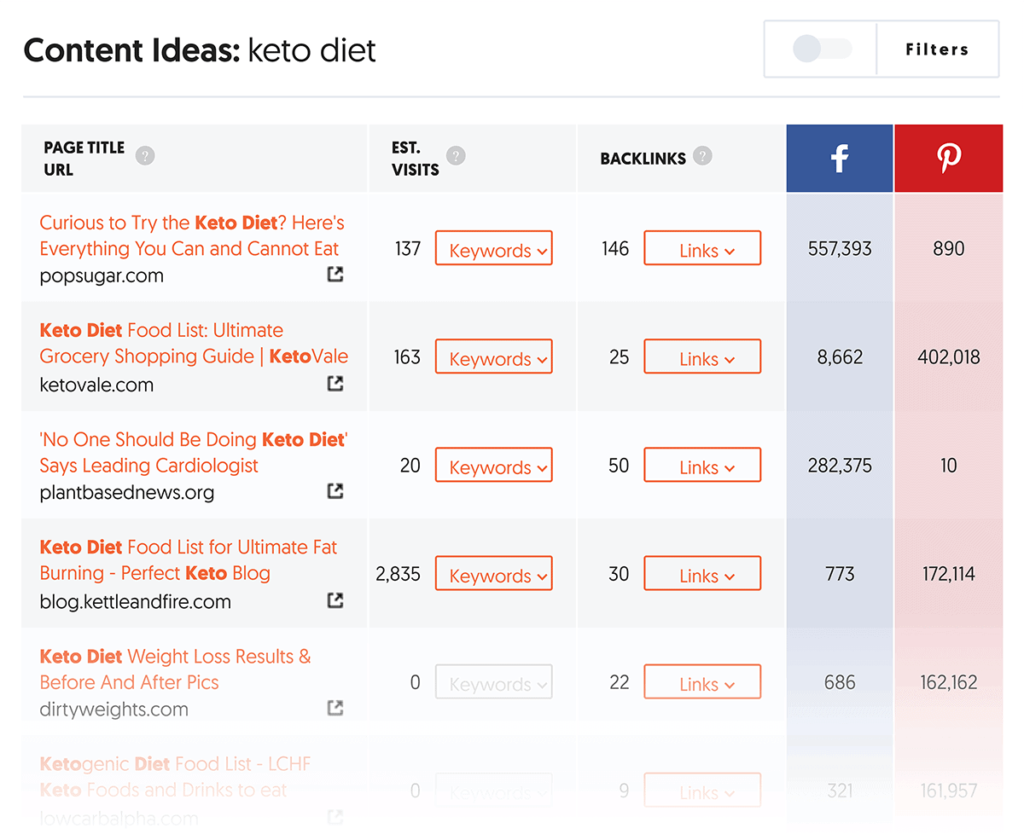Expand Links dropdown for plantbasednews.org row
The height and width of the screenshot is (840, 1024).
click(x=702, y=466)
